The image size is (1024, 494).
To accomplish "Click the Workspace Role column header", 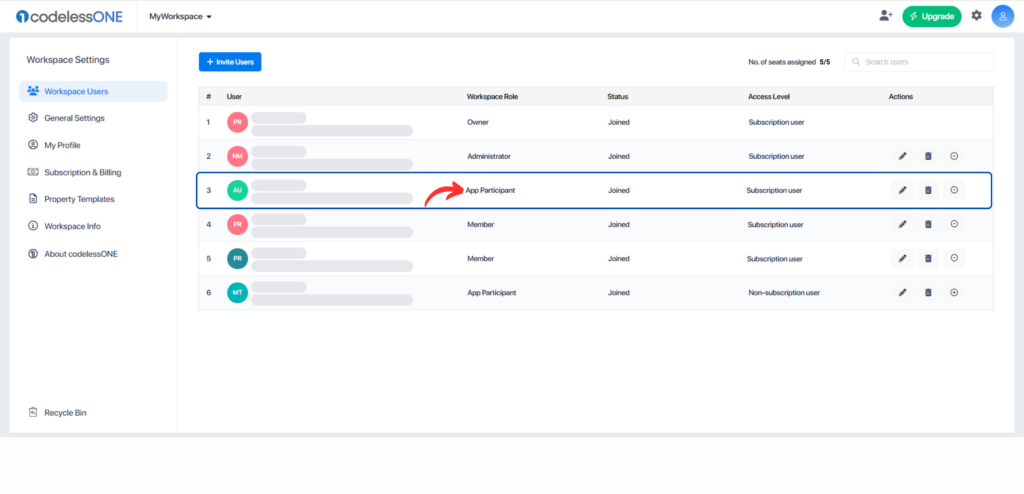I will pyautogui.click(x=492, y=97).
